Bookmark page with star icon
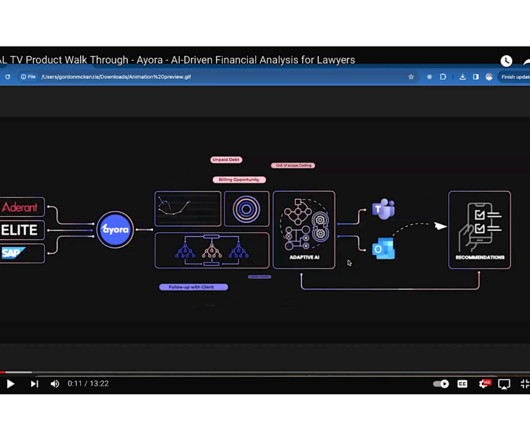This screenshot has width=530, height=442. 411,77
